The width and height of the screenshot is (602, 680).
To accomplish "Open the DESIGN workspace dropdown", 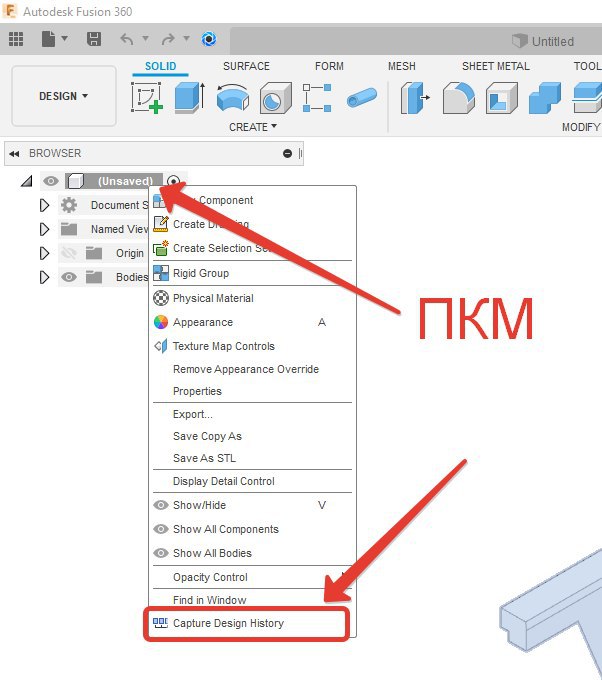I will 64,96.
